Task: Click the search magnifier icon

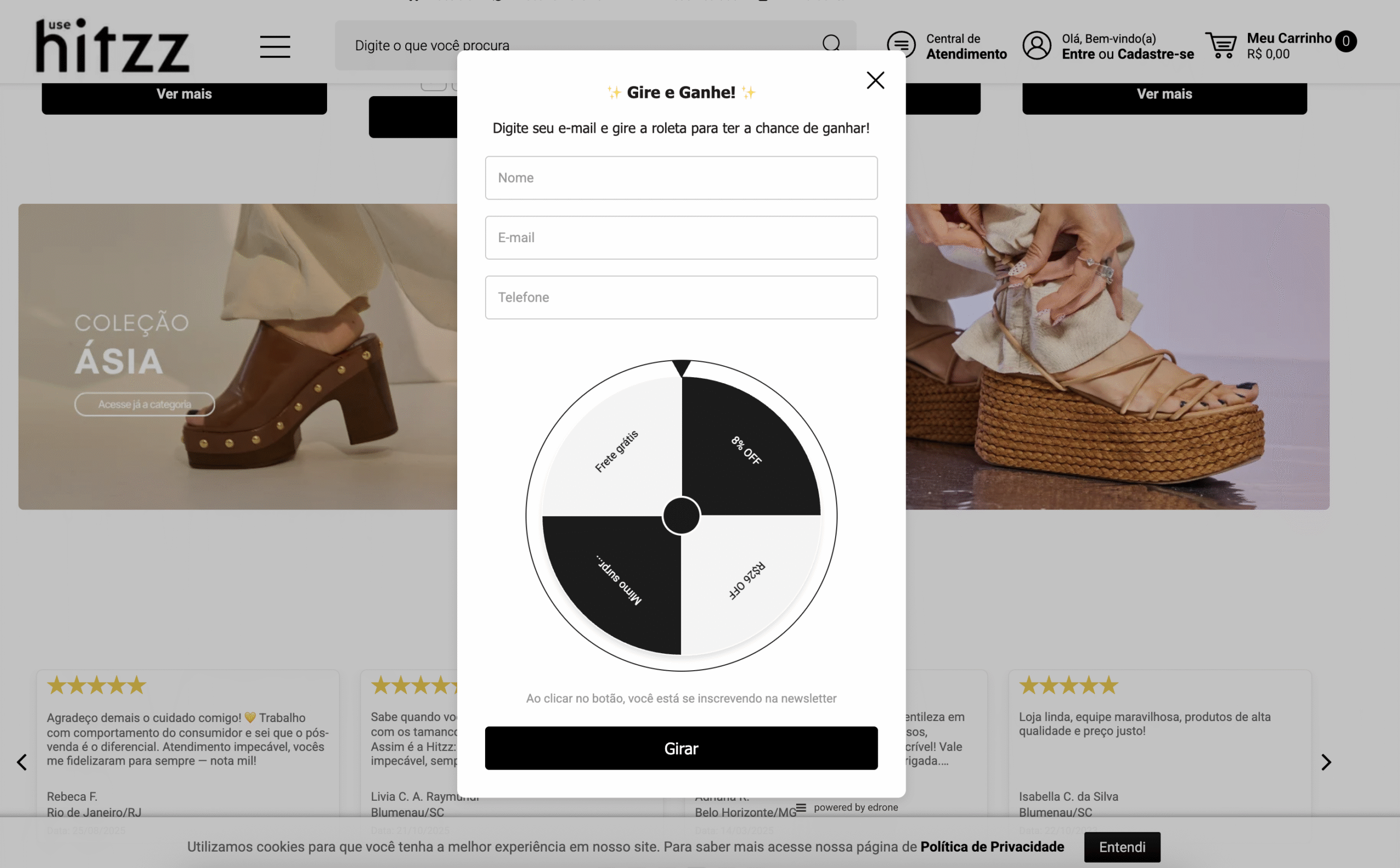Action: (x=831, y=43)
